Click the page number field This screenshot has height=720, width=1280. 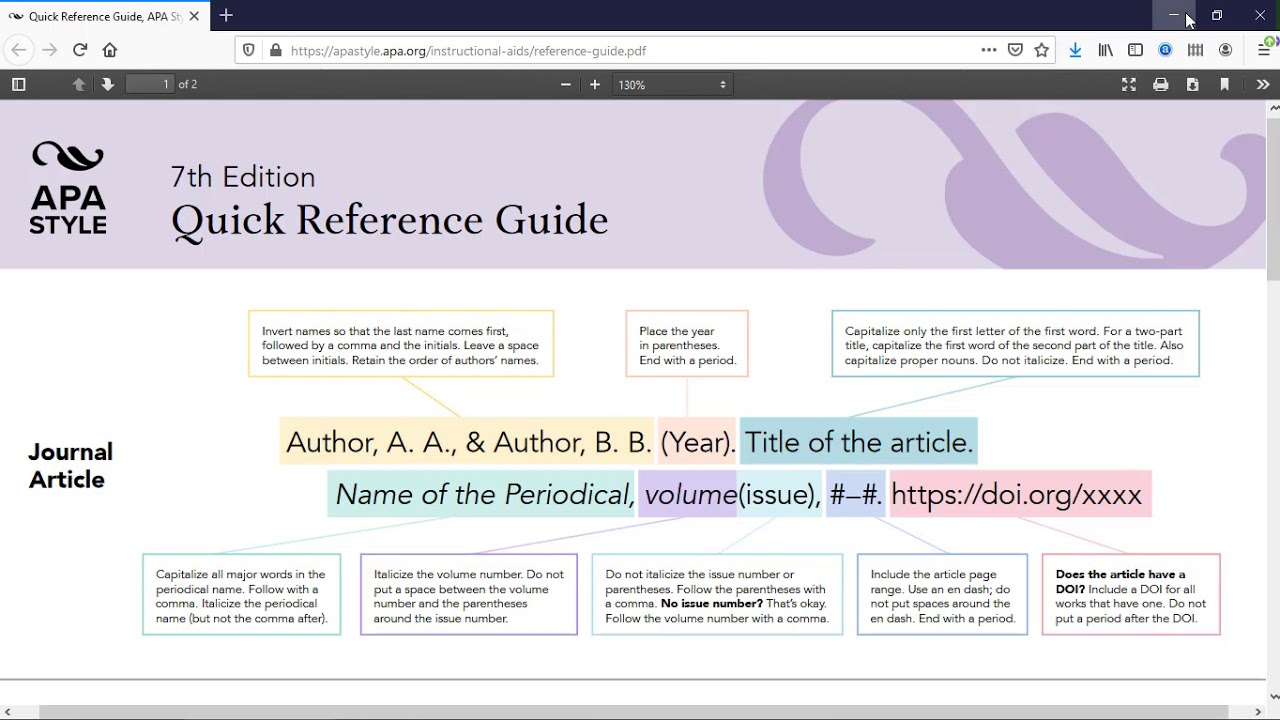point(150,85)
